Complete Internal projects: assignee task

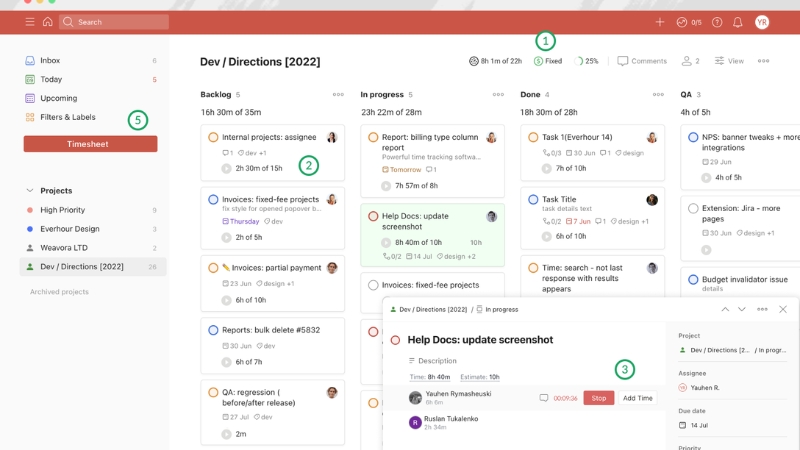[x=213, y=137]
